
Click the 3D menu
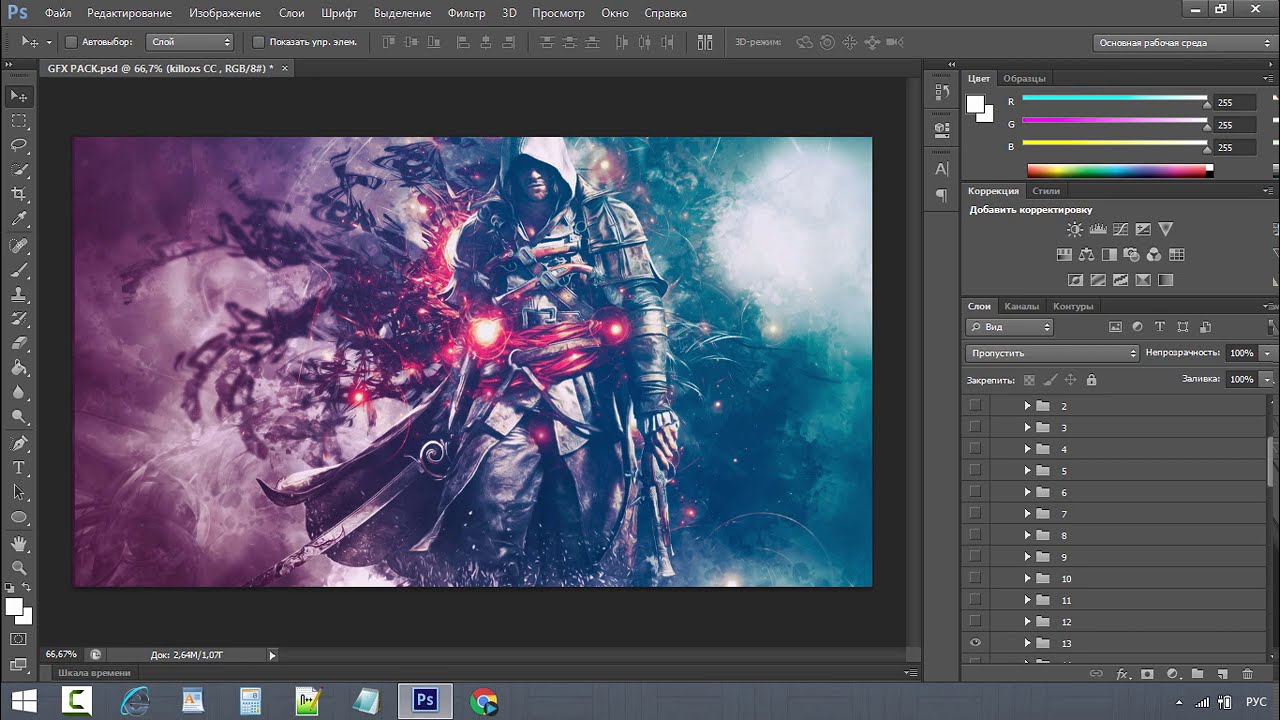509,13
